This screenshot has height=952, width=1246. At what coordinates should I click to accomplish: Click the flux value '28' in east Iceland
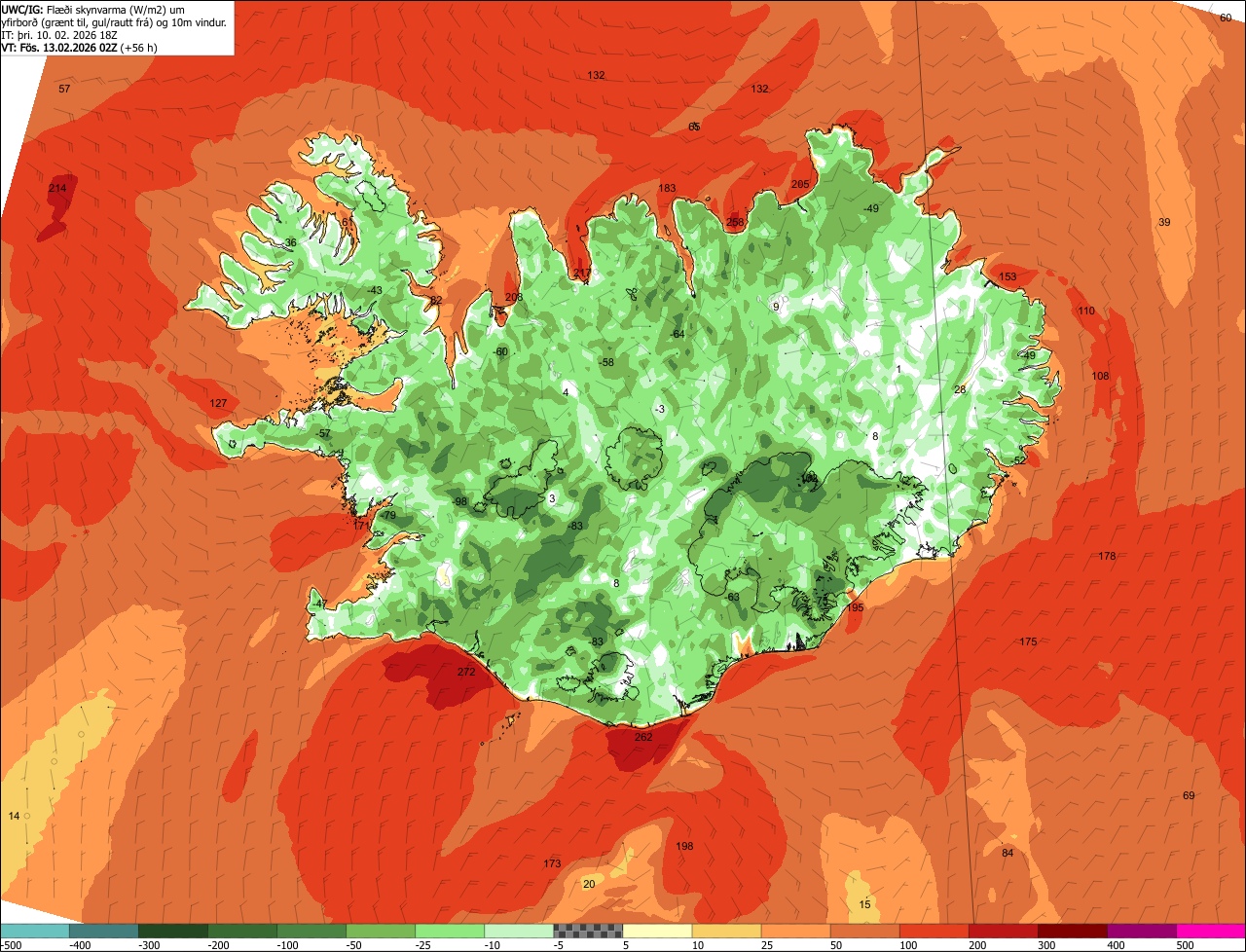click(x=960, y=389)
